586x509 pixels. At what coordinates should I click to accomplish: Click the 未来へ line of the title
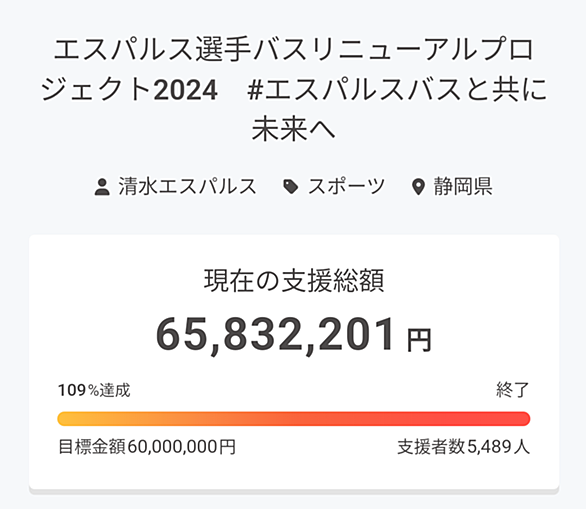pos(293,130)
